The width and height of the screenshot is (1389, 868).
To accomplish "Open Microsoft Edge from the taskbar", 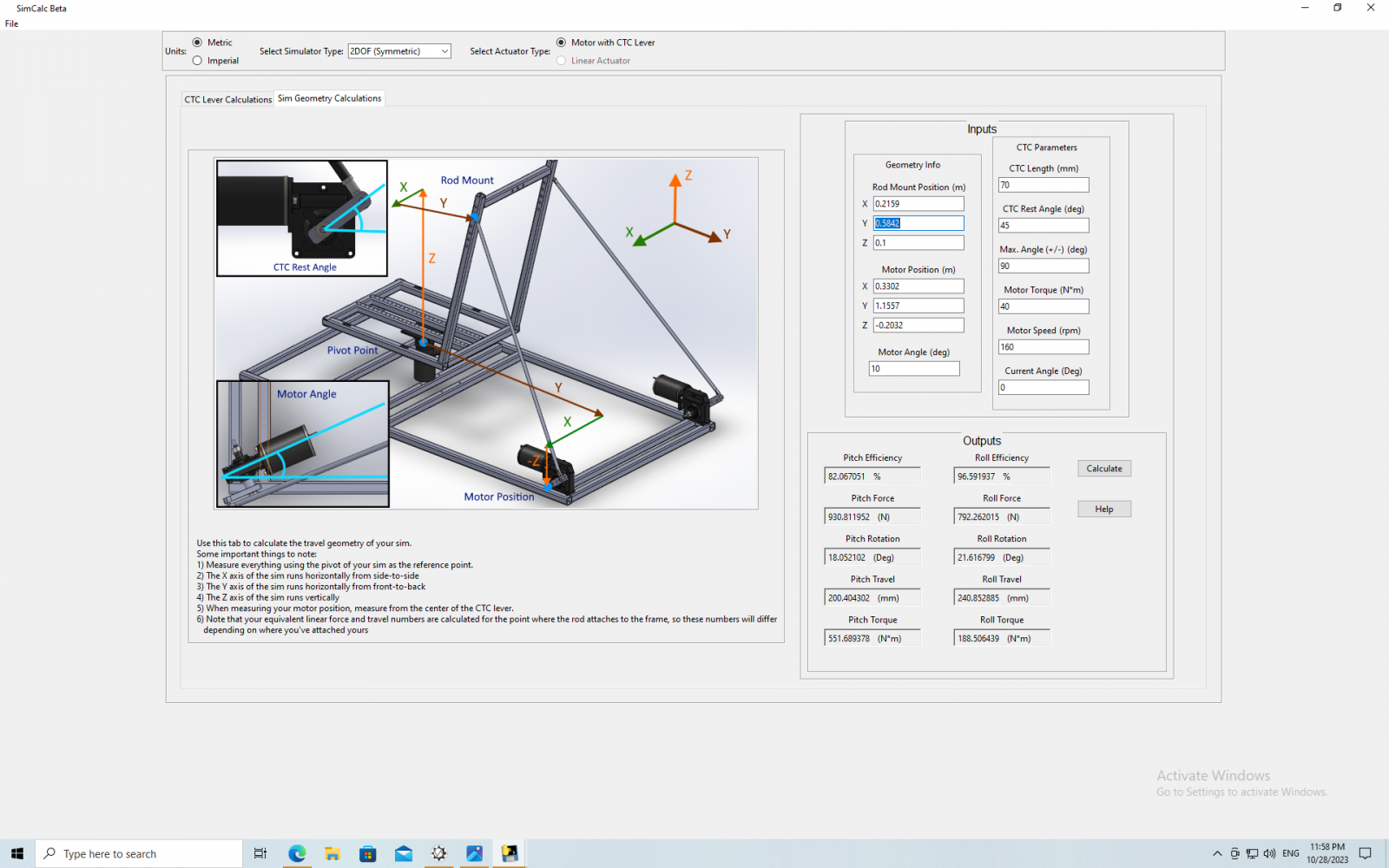I will (297, 854).
